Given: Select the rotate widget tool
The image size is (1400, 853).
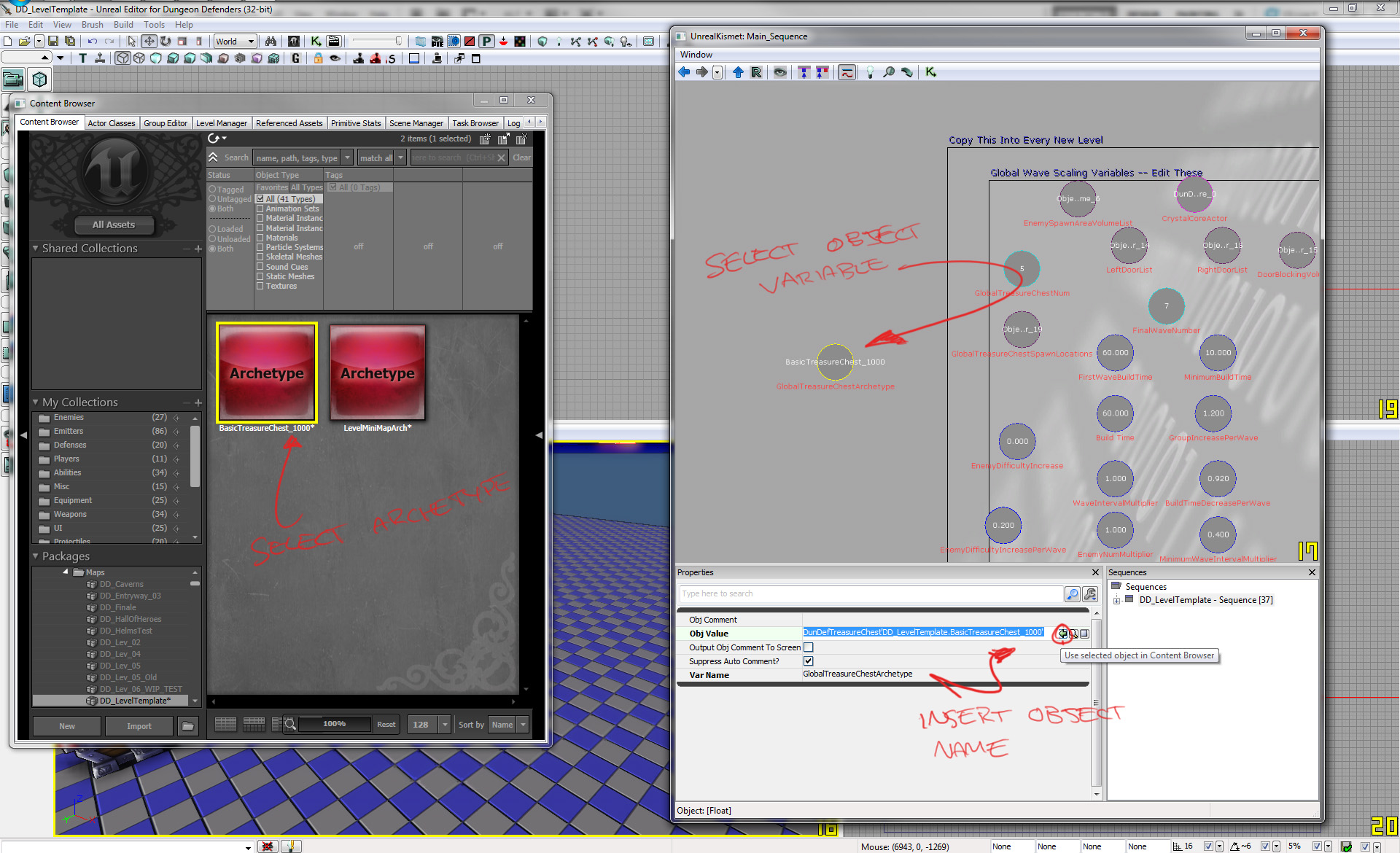Looking at the screenshot, I should click(166, 42).
